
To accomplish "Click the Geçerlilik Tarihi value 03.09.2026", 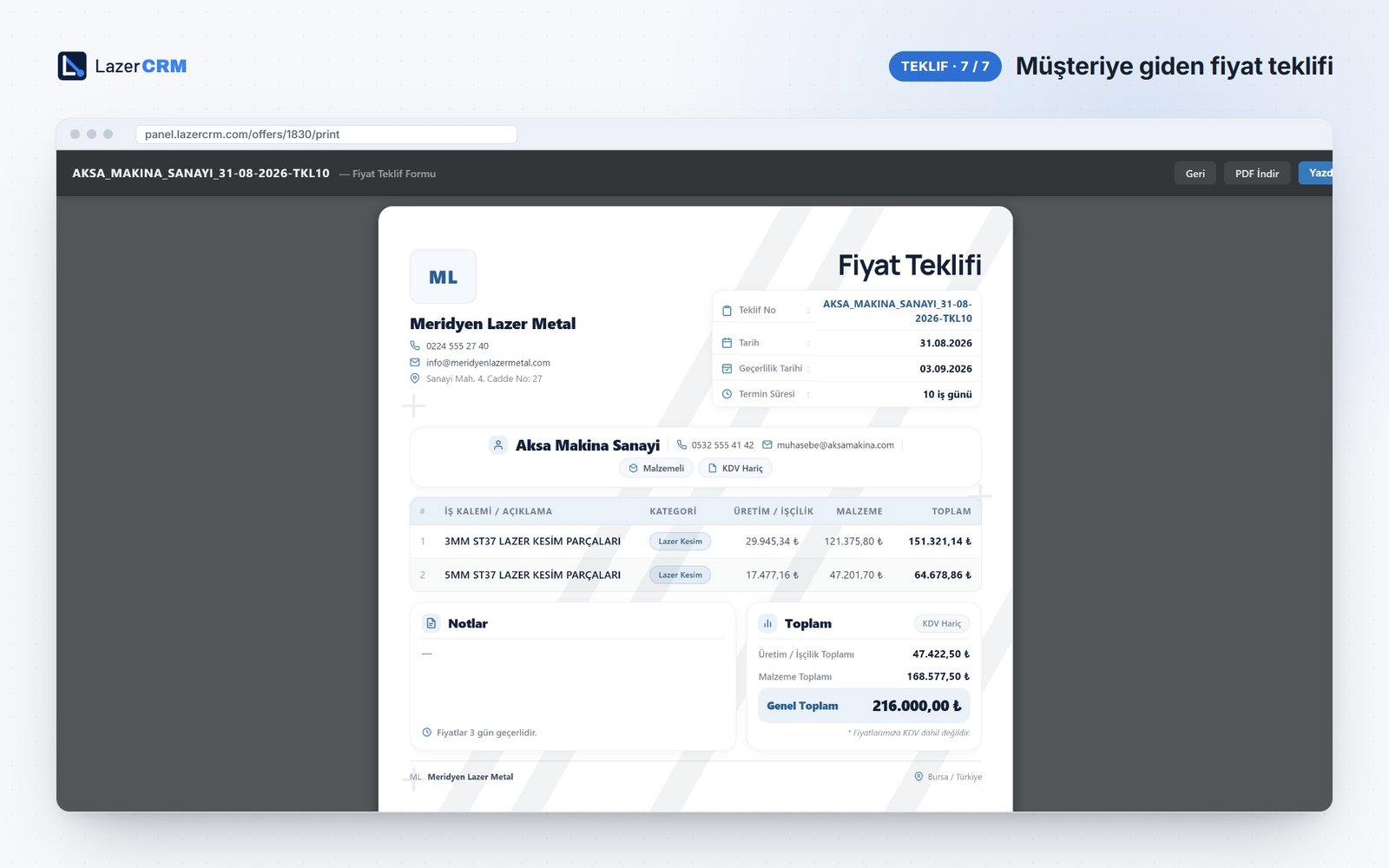I will [x=945, y=369].
